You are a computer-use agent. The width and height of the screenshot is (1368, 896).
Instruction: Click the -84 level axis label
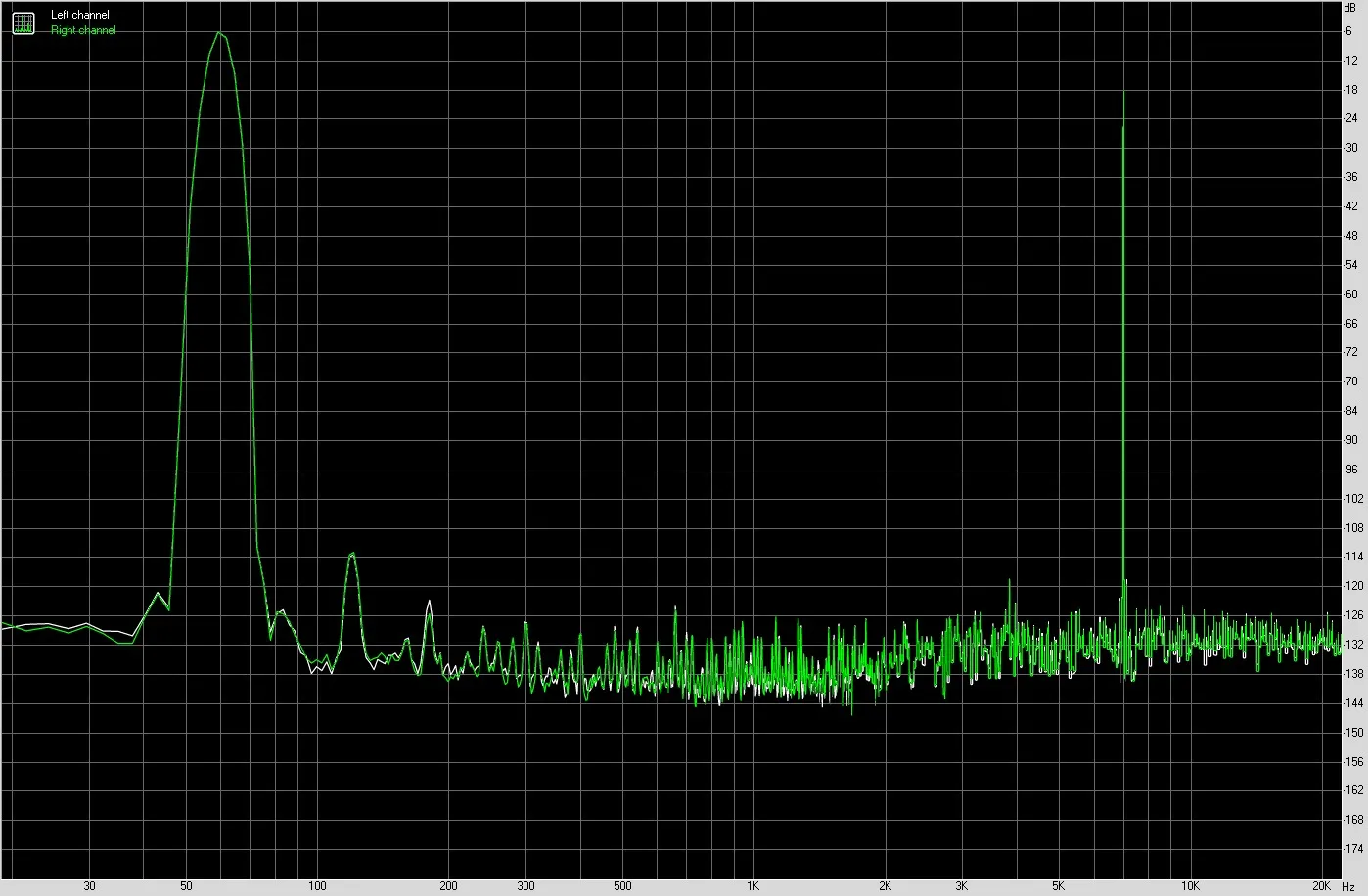(x=1350, y=411)
